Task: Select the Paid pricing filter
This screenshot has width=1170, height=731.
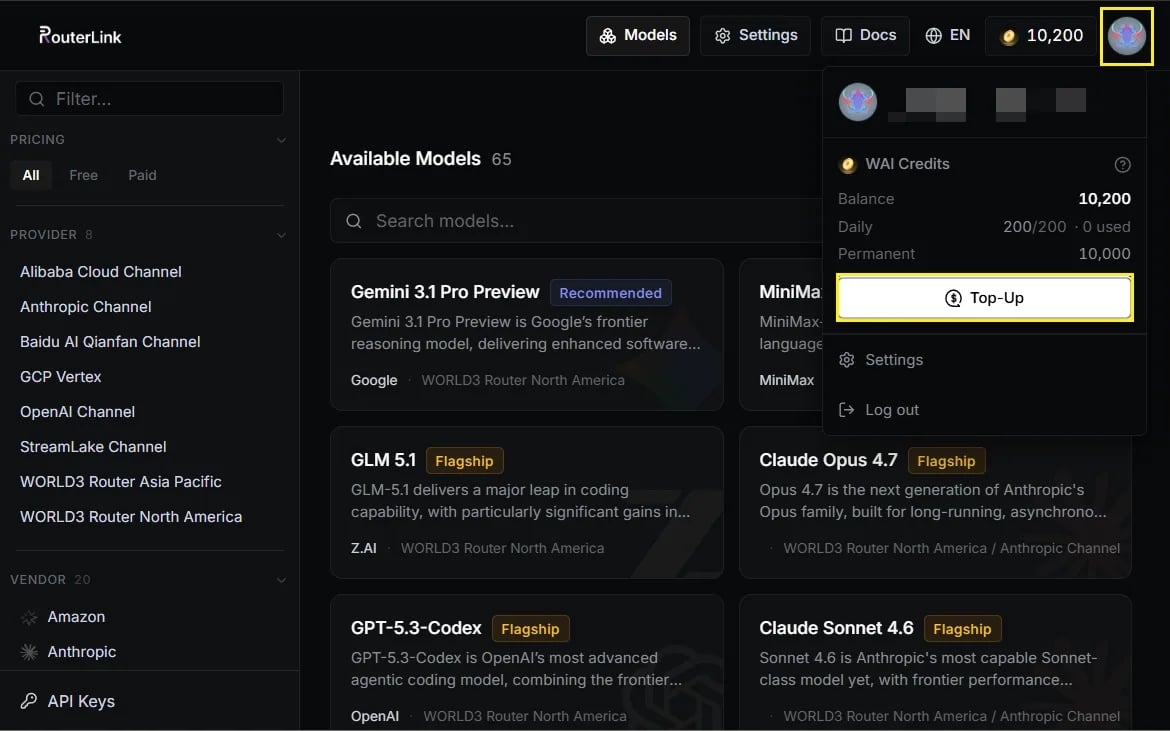Action: pos(143,175)
